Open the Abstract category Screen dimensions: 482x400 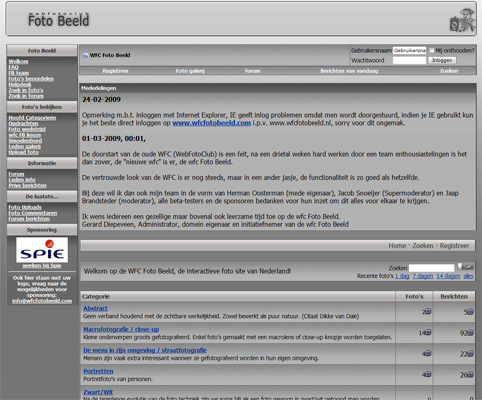(95, 308)
